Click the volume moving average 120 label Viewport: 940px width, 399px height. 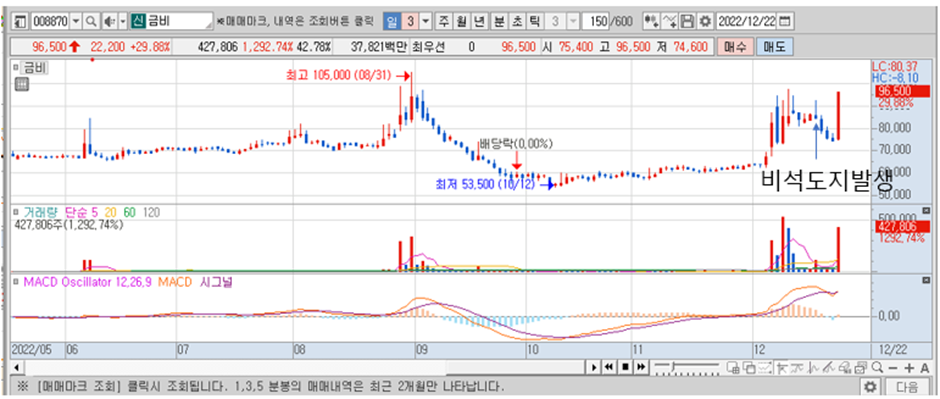click(152, 212)
